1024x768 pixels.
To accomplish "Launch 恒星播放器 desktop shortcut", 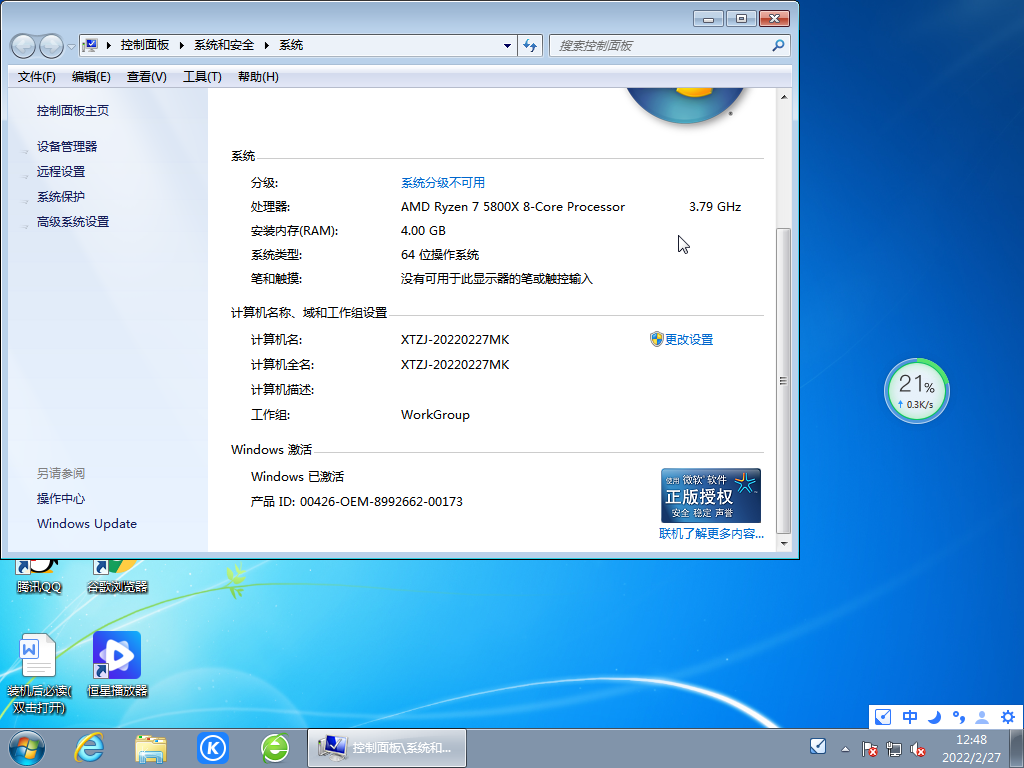I will pyautogui.click(x=116, y=655).
